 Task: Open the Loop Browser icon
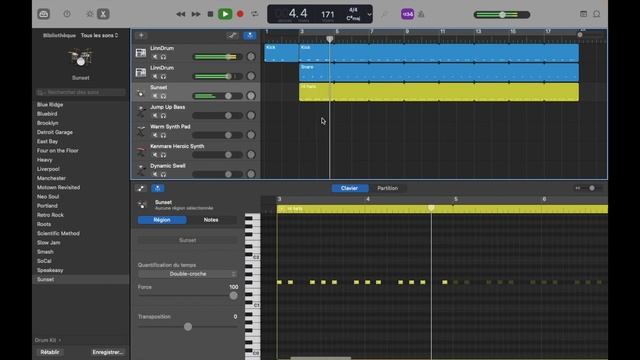596,14
